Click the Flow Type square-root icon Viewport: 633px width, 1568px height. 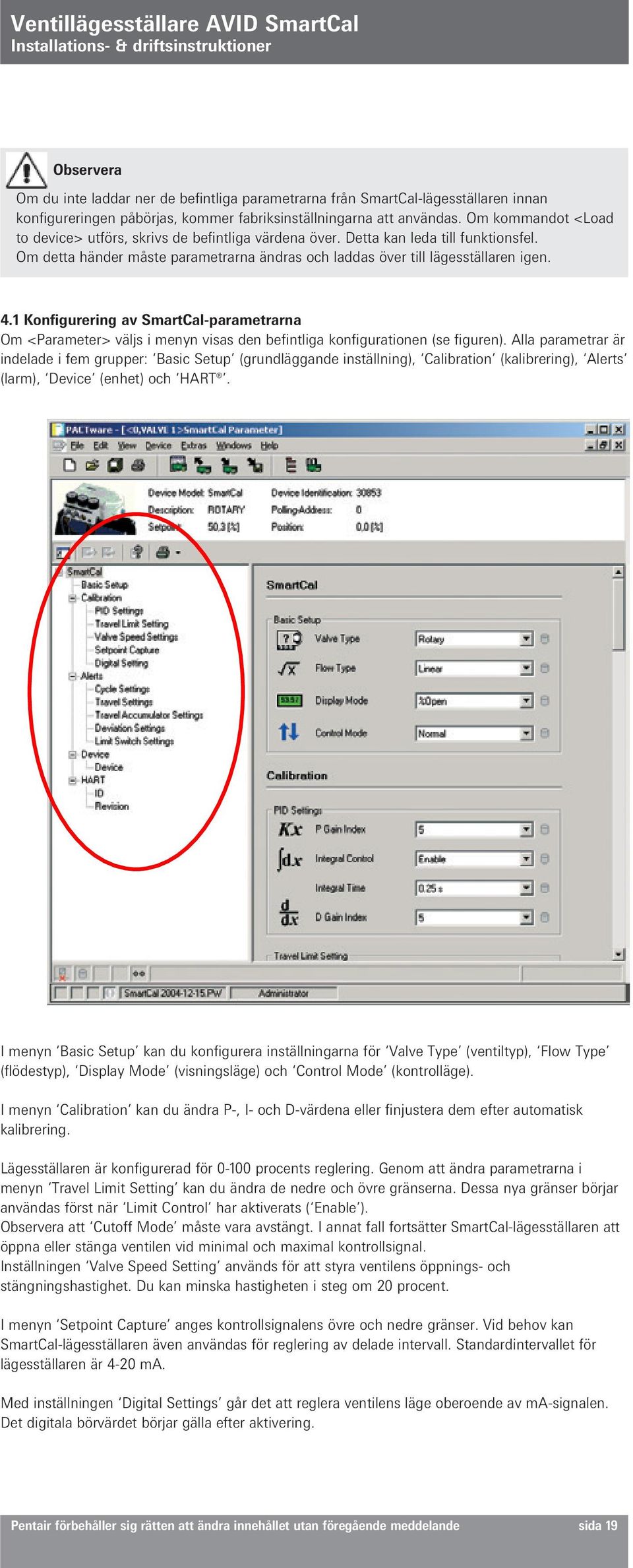[x=289, y=669]
